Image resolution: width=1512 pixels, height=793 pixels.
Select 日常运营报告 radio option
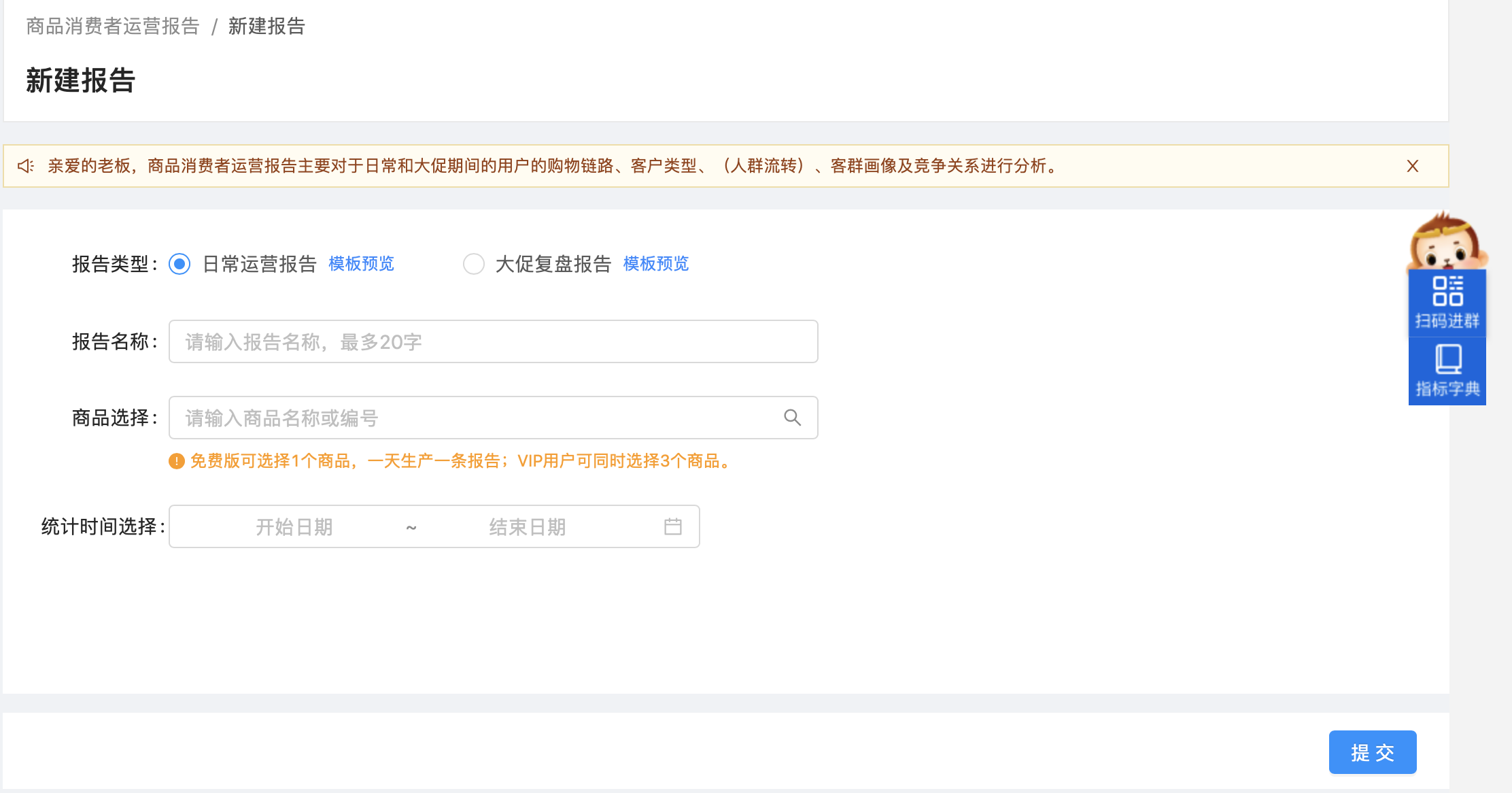click(179, 264)
